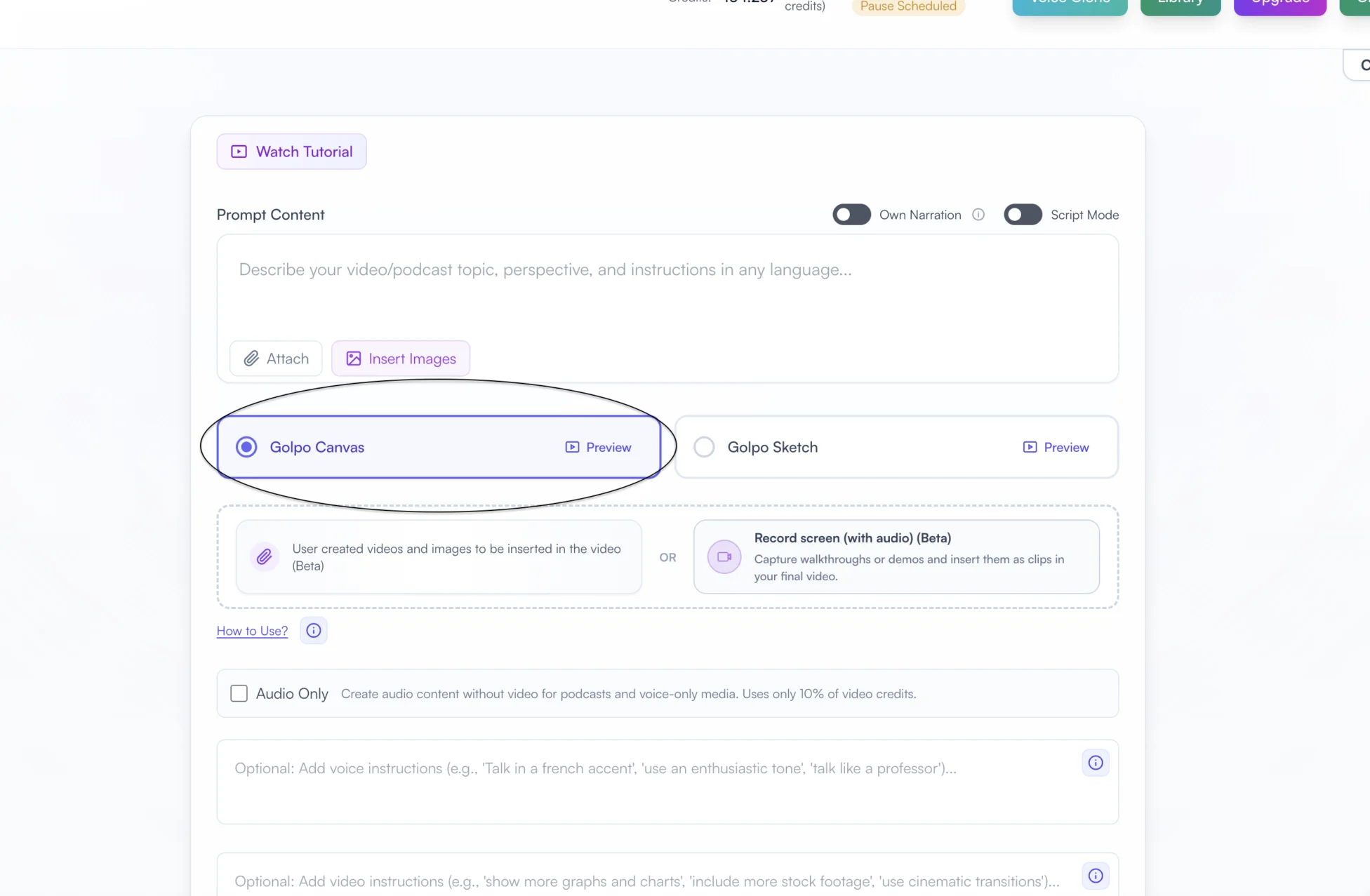Toggle the Own Narration switch

(851, 215)
